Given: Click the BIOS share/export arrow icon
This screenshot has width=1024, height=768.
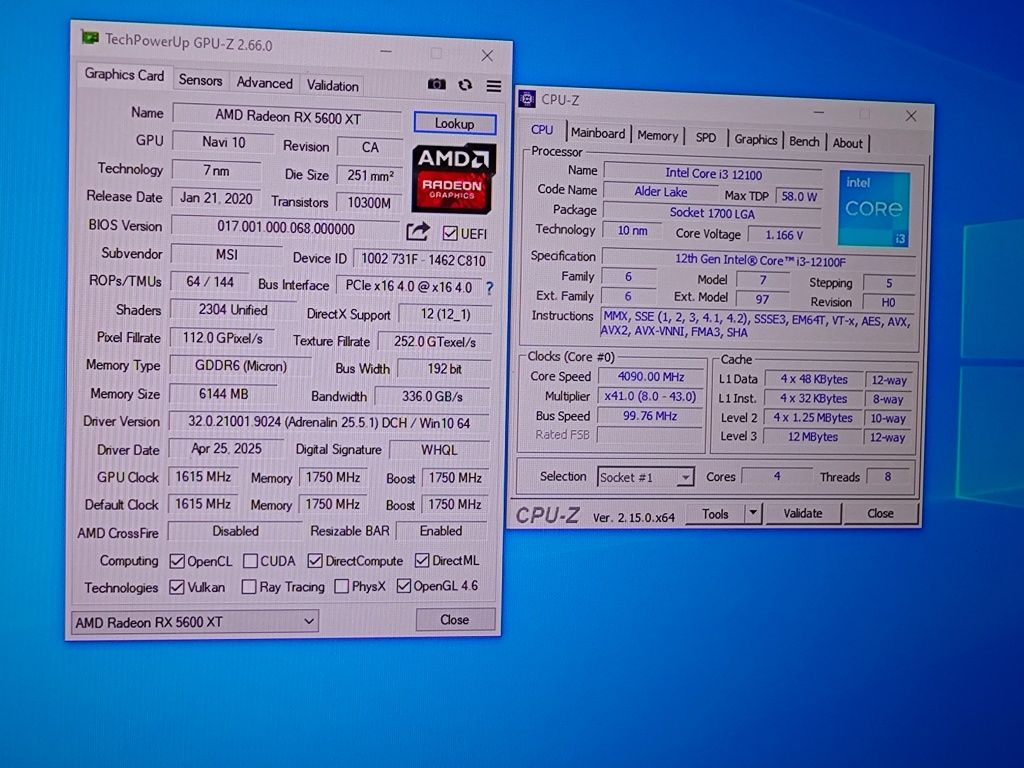Looking at the screenshot, I should coord(417,231).
